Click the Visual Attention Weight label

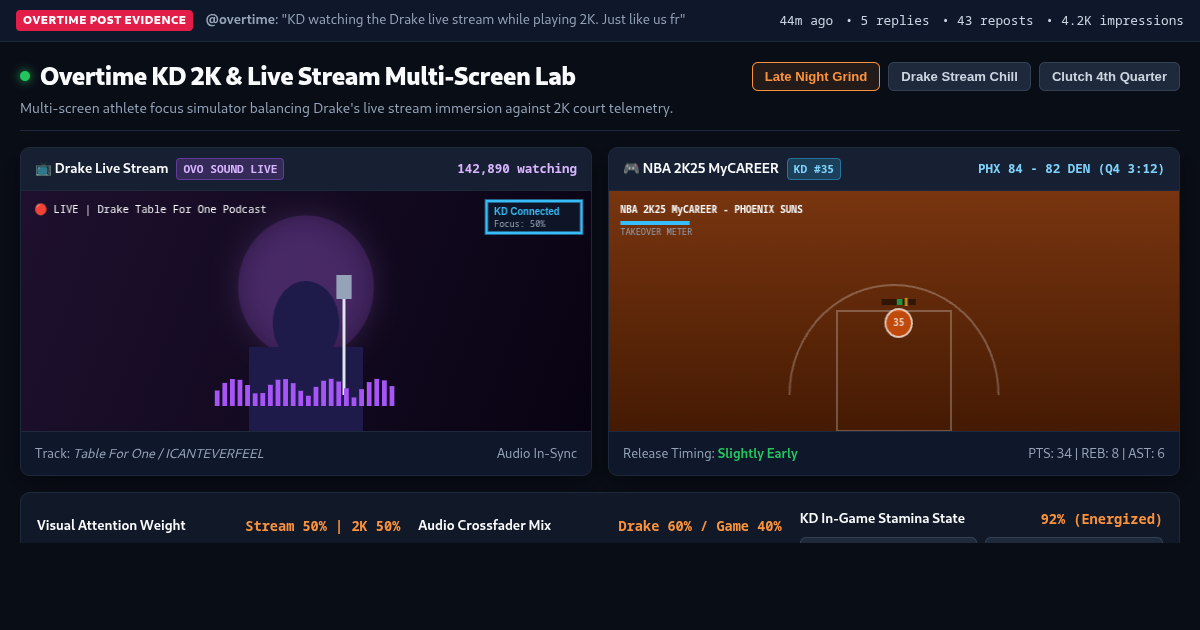pyautogui.click(x=111, y=525)
